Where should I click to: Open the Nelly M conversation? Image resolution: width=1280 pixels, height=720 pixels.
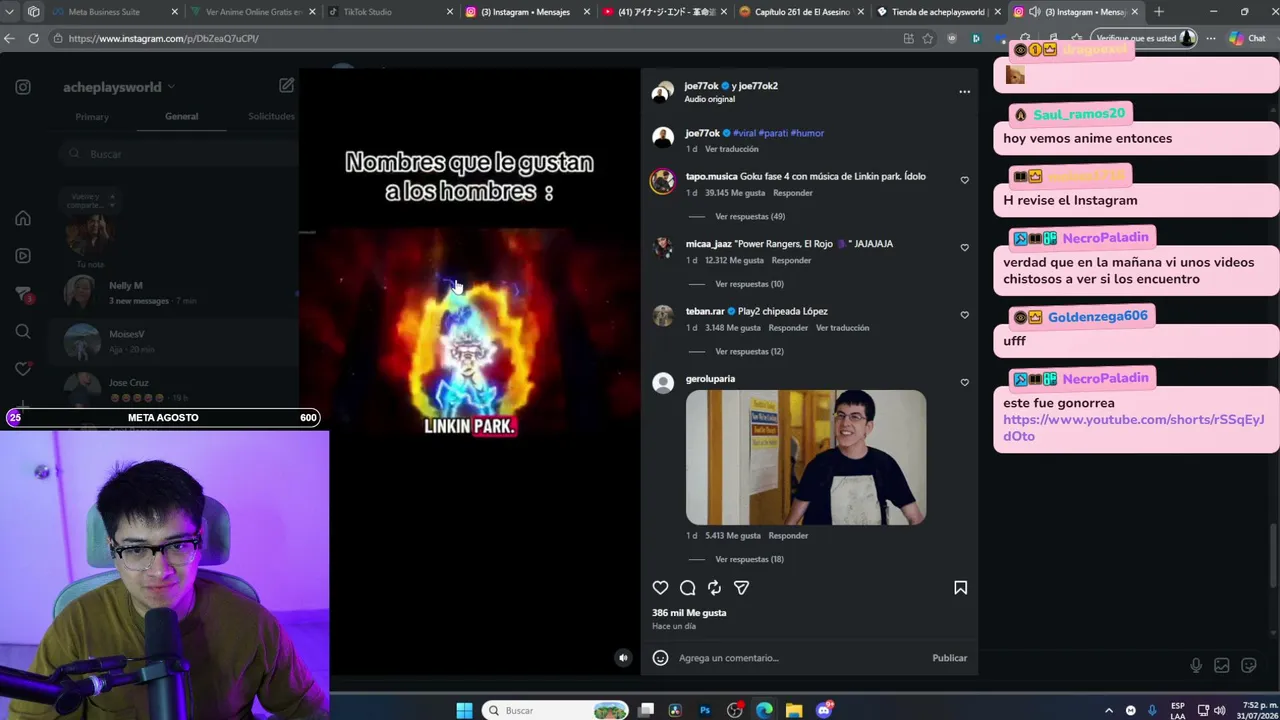[178, 292]
